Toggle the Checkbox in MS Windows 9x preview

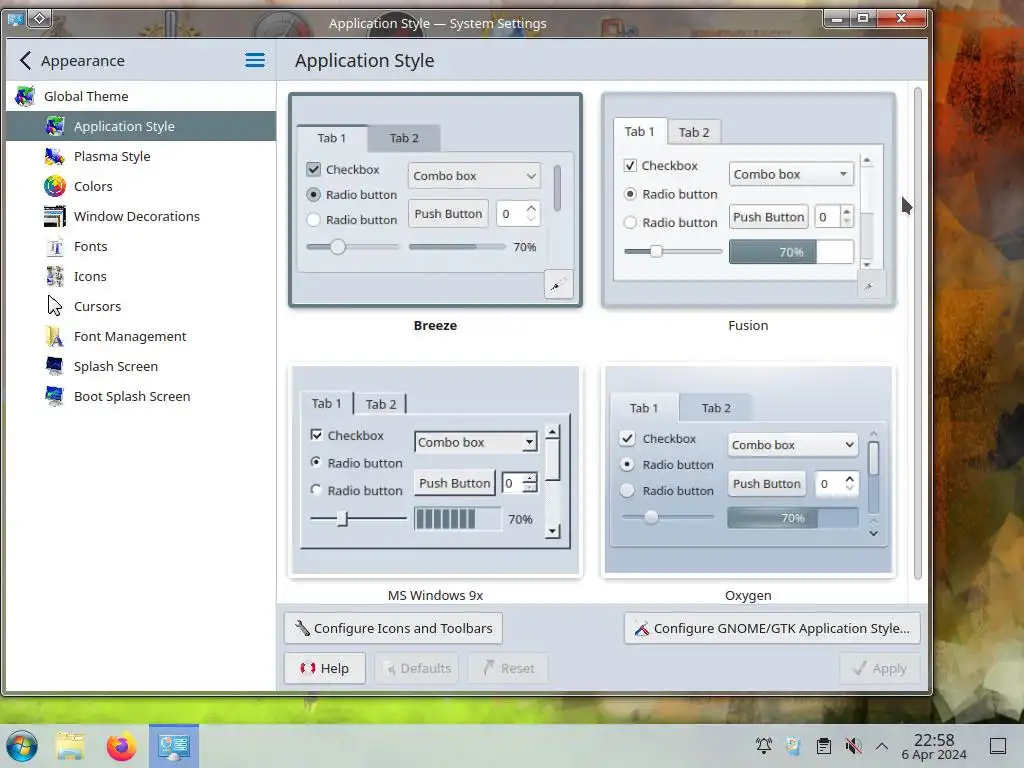click(317, 435)
